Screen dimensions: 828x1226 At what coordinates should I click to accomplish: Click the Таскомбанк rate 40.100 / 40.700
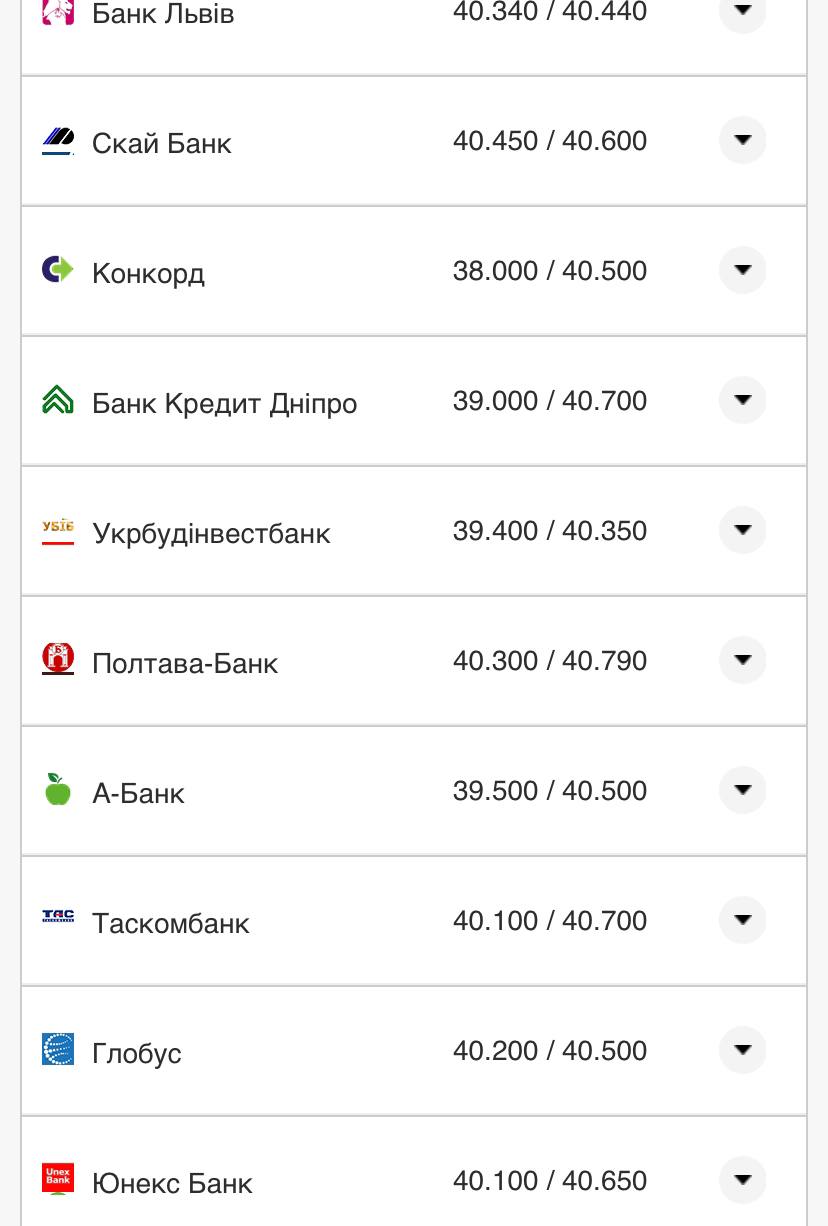[x=549, y=920]
